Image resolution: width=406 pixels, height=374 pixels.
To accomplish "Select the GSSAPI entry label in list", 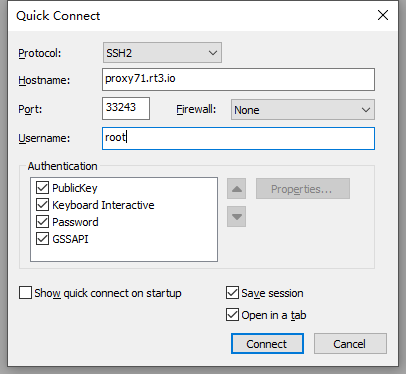I will [x=70, y=239].
